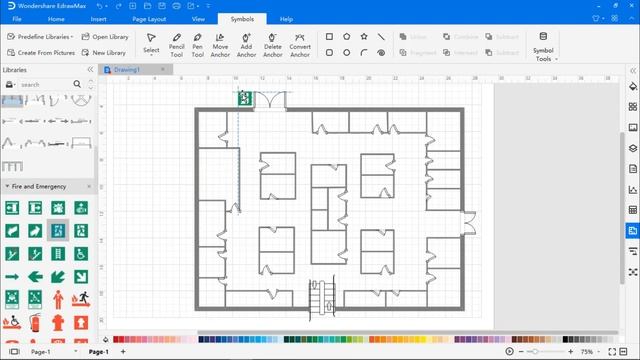640x360 pixels.
Task: Activate the Move Anchor tool
Action: (220, 45)
